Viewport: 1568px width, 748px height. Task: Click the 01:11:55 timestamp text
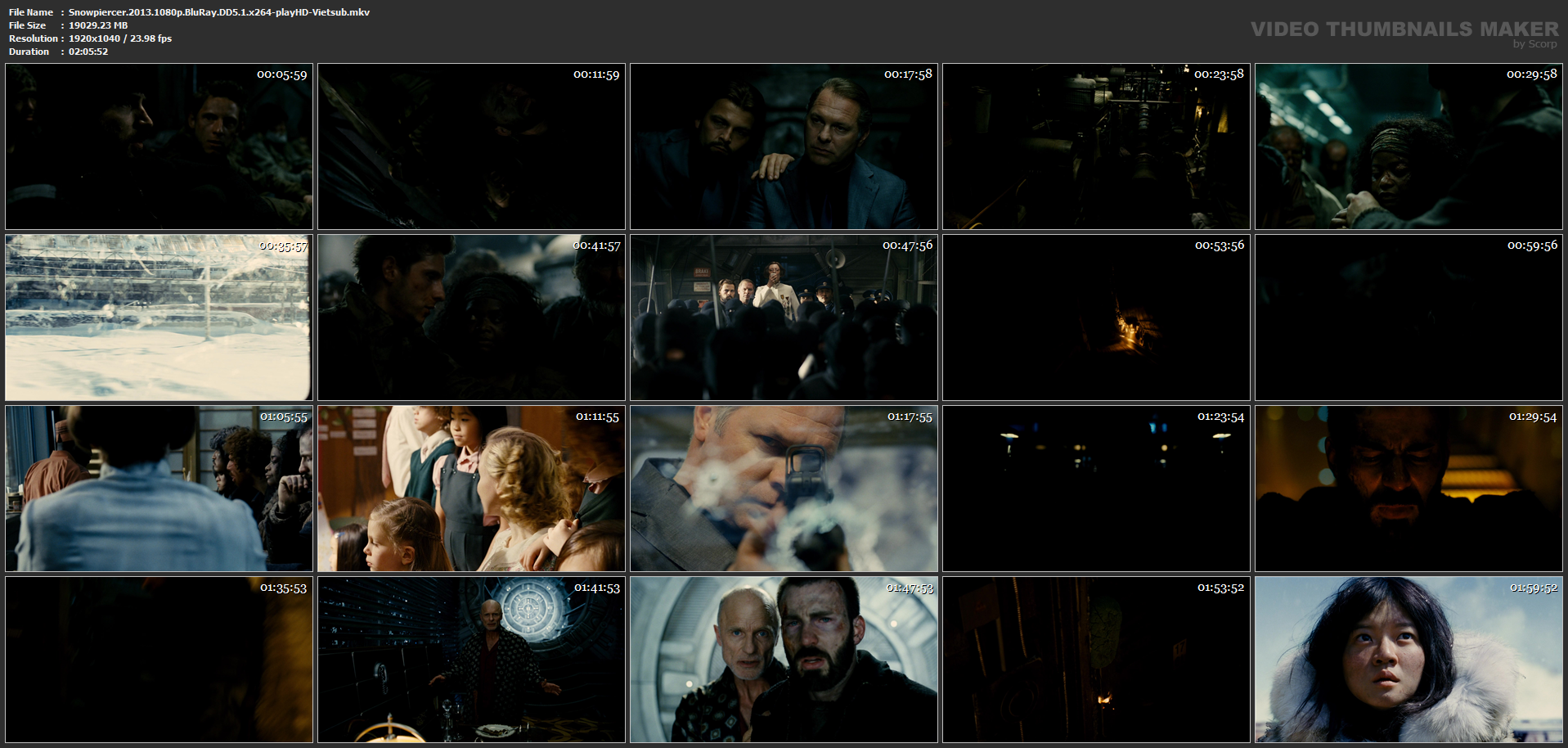point(597,417)
